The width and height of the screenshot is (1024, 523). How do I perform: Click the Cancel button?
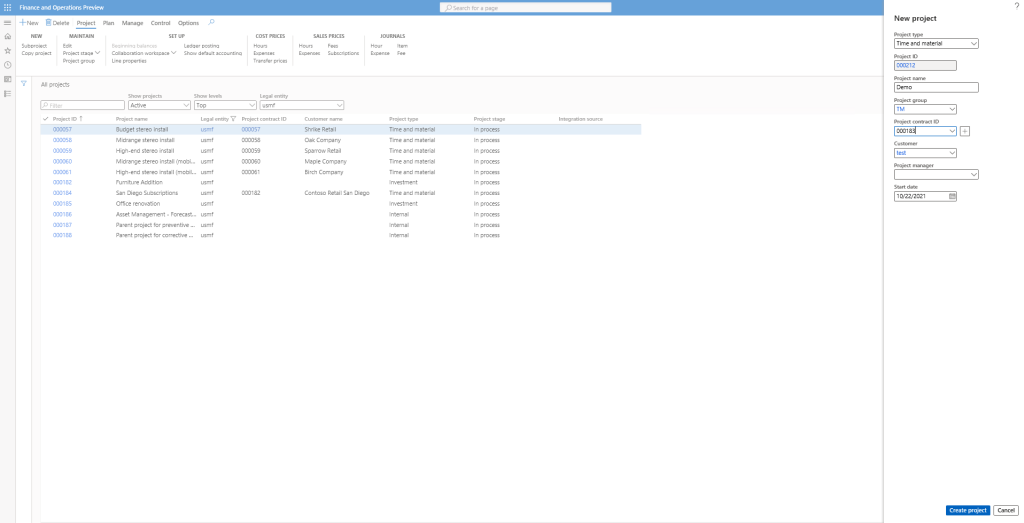[1006, 510]
